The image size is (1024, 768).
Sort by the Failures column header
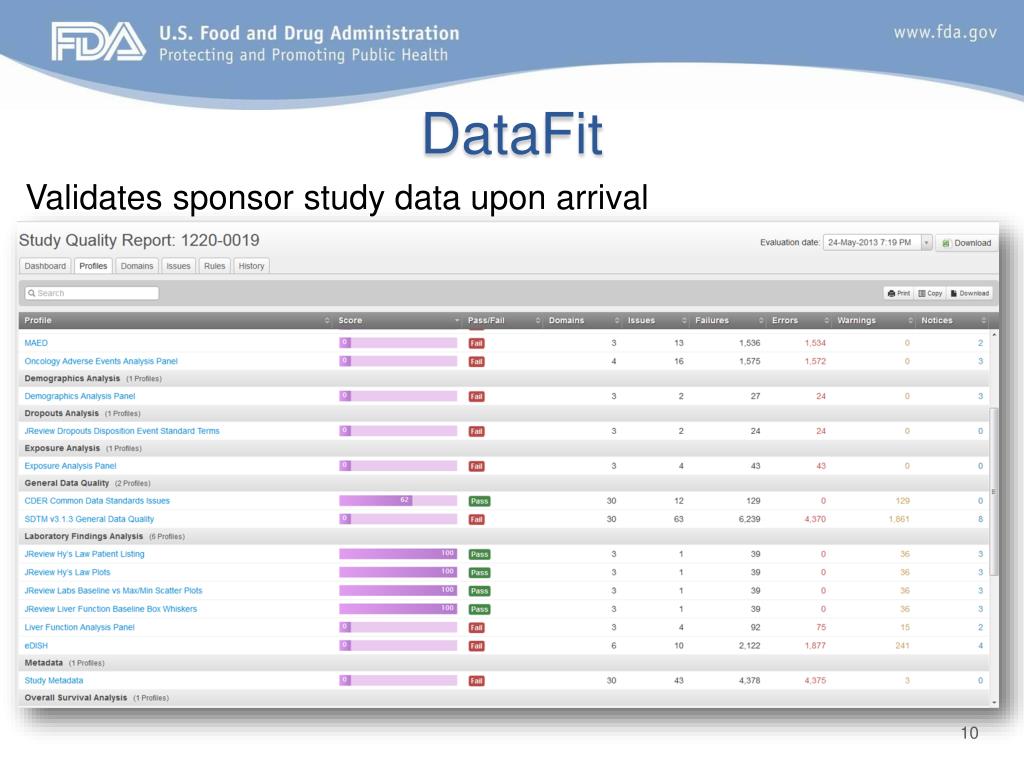(x=728, y=321)
